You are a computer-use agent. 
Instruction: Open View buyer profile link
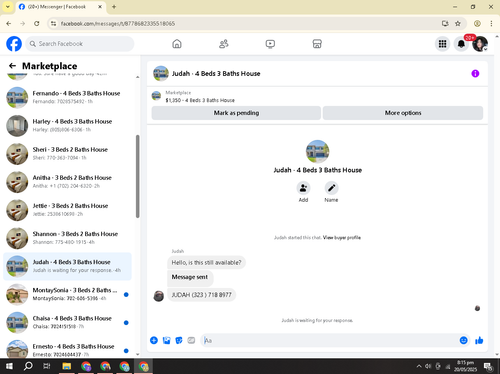342,237
